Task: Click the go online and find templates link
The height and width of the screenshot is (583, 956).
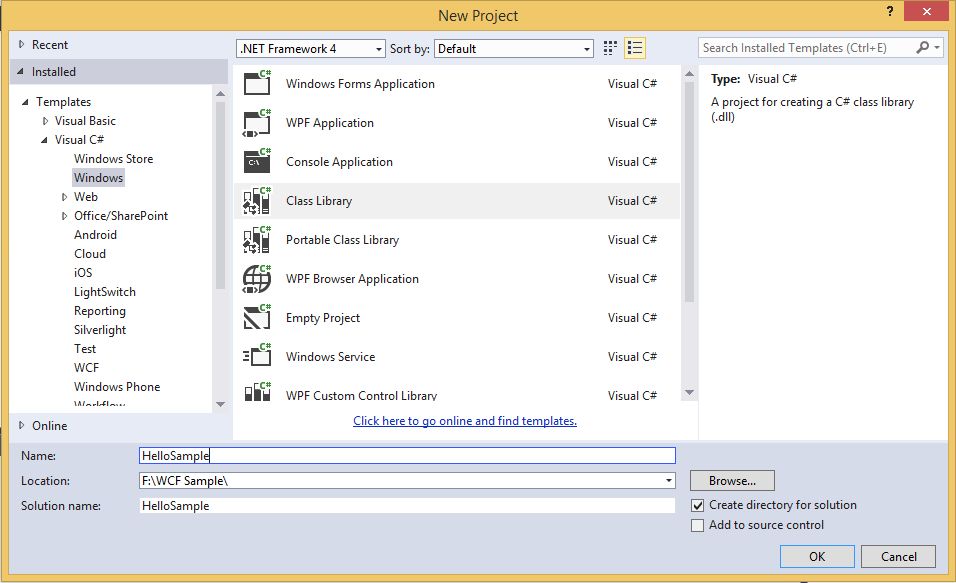Action: pyautogui.click(x=465, y=421)
